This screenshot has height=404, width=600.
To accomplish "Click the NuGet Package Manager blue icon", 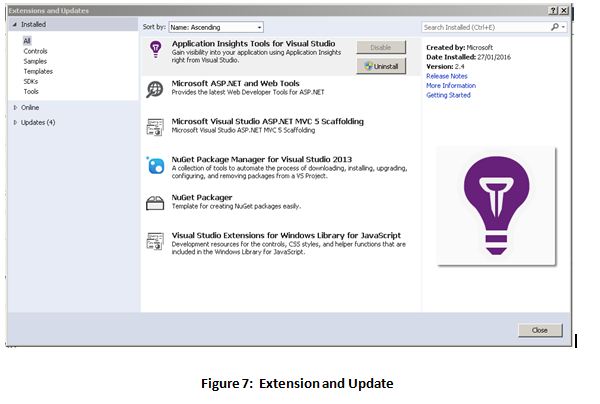I will tap(155, 165).
